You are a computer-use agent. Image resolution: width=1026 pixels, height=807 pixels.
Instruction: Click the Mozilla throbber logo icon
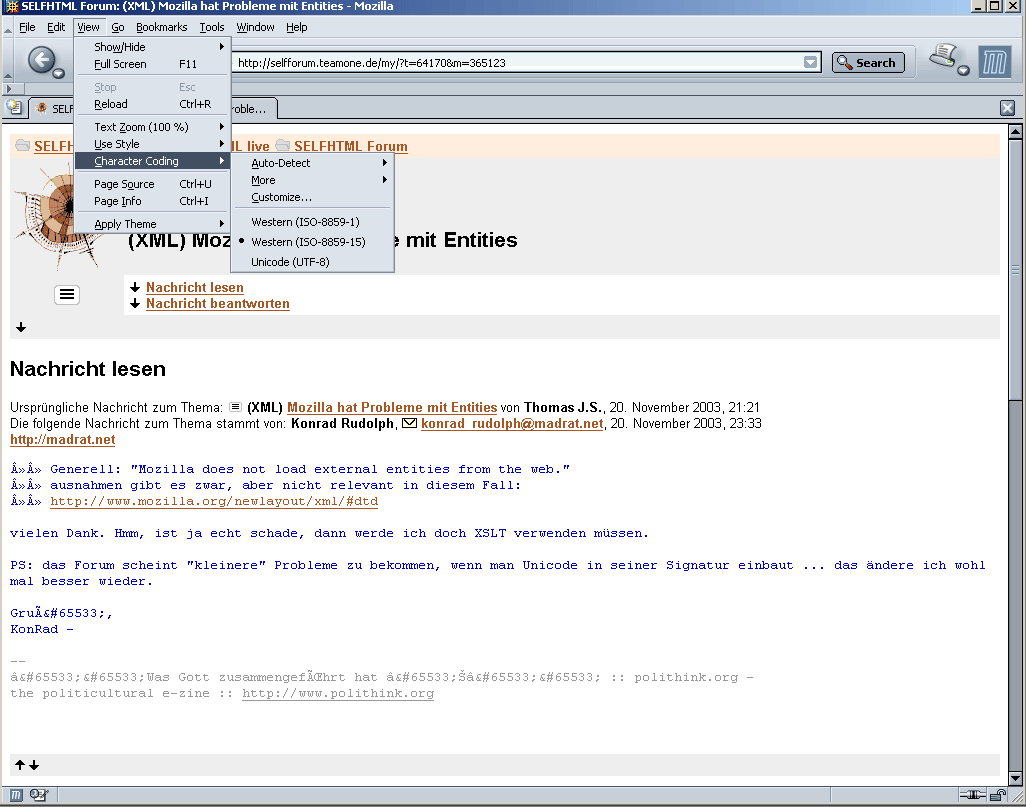[x=994, y=61]
